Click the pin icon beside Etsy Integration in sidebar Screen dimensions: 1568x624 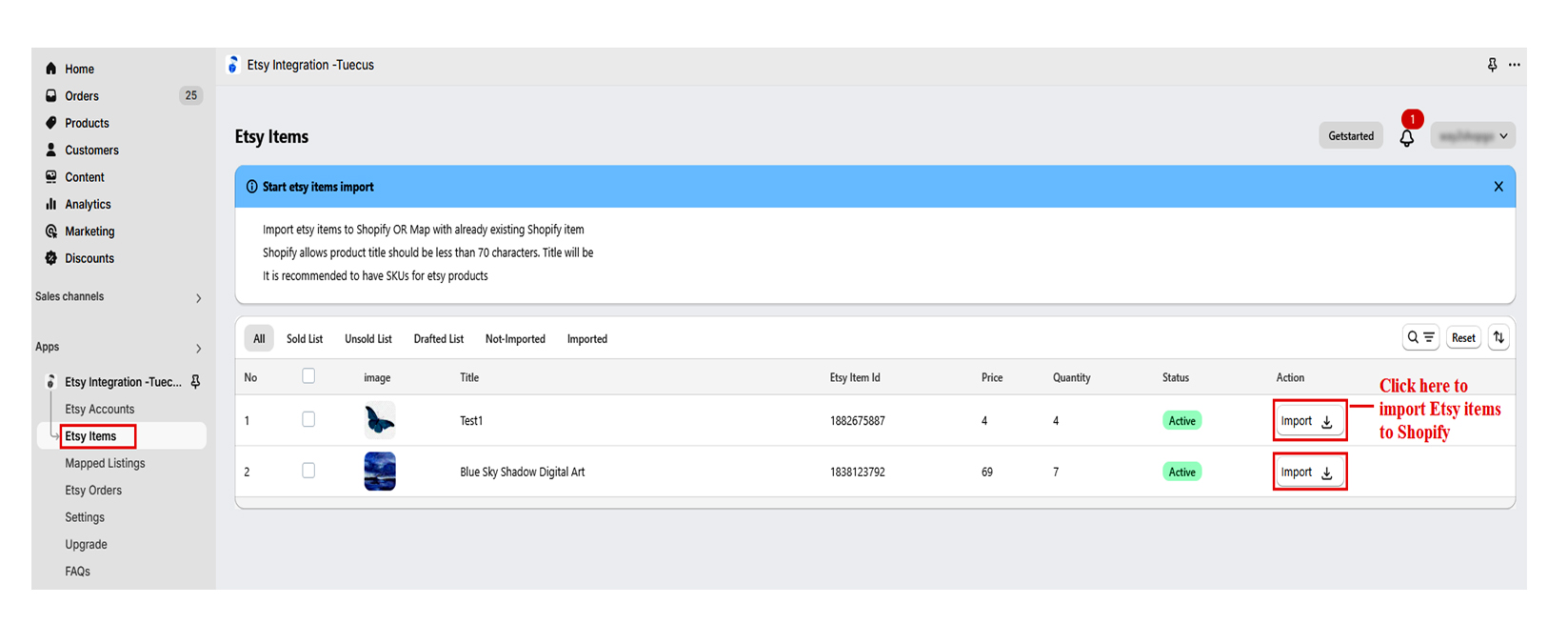coord(195,382)
